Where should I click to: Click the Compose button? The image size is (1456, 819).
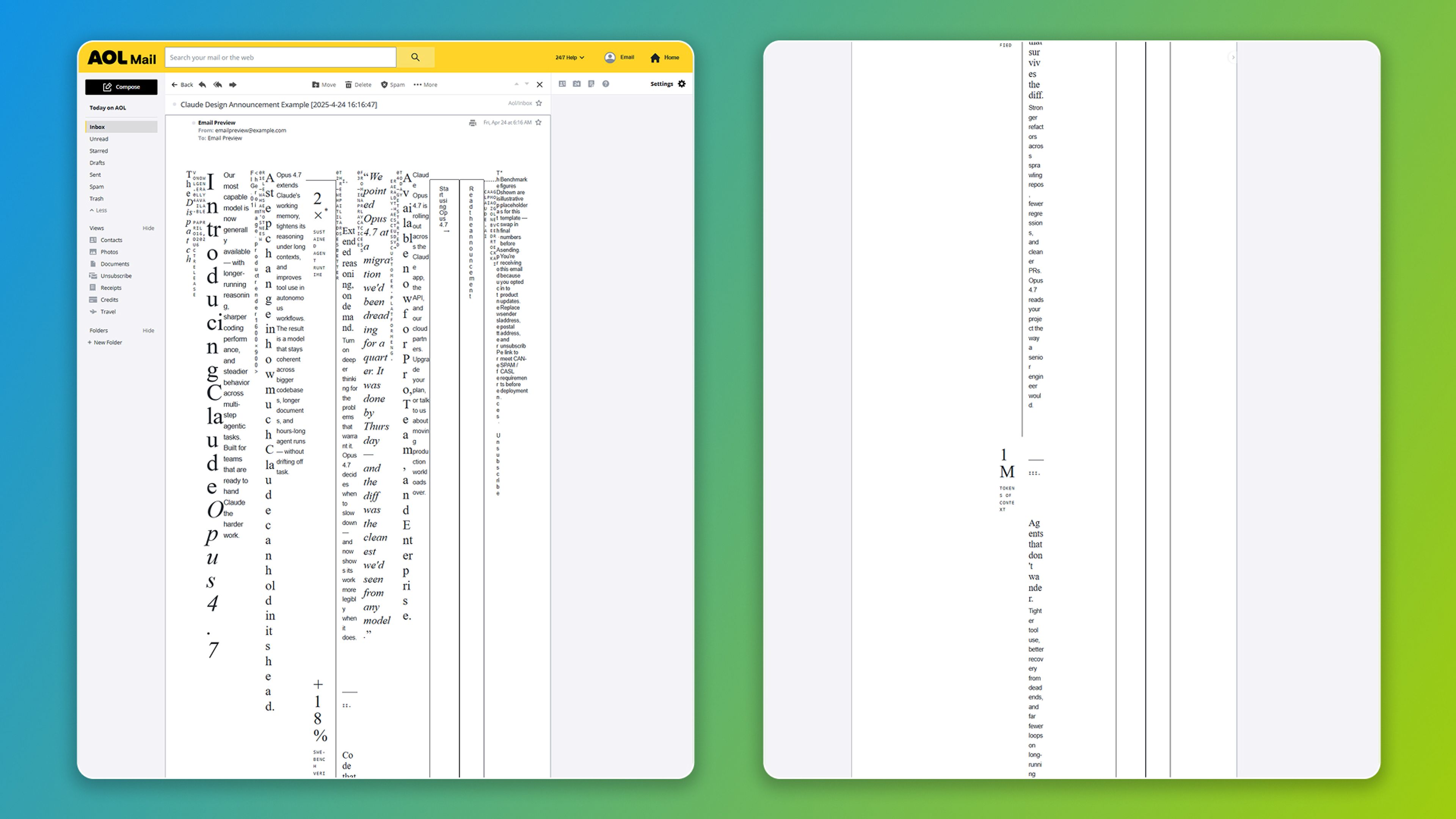tap(121, 87)
